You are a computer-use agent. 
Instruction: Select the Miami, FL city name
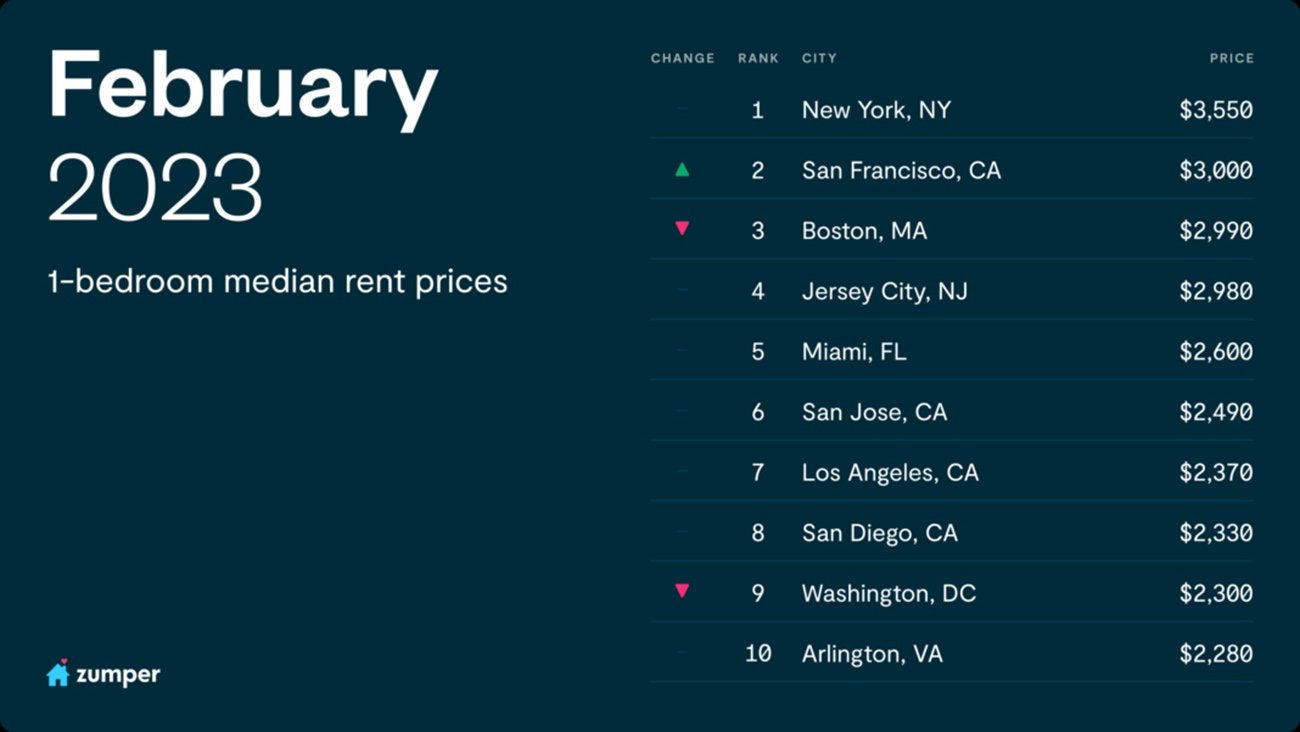[x=854, y=352]
